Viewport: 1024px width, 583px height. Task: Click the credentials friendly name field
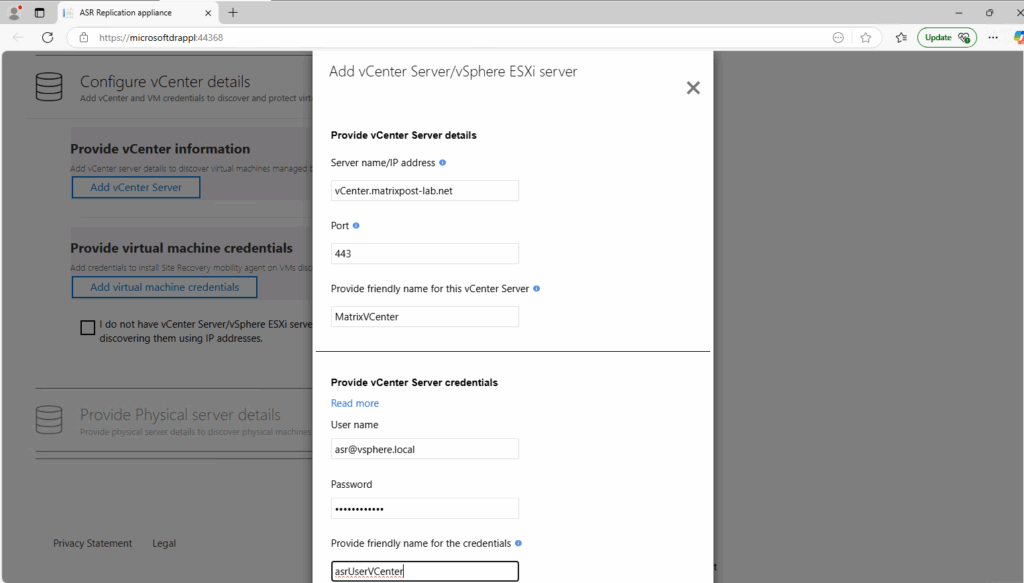[x=424, y=571]
